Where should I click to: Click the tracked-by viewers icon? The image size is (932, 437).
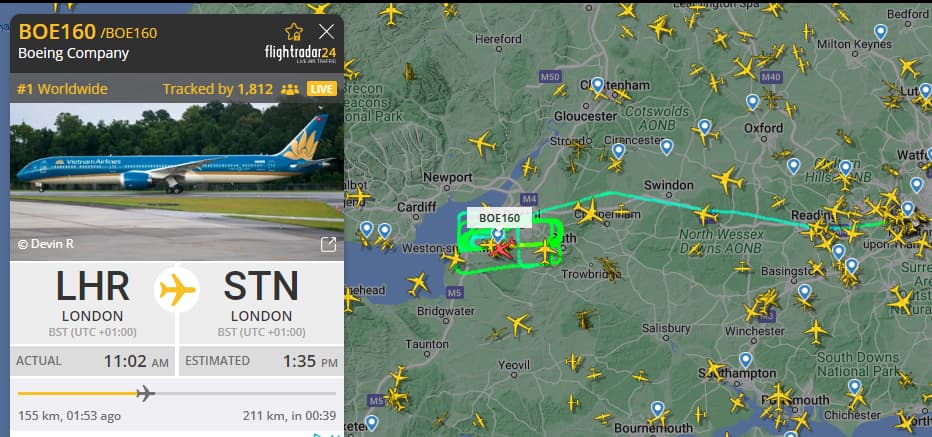[x=289, y=90]
